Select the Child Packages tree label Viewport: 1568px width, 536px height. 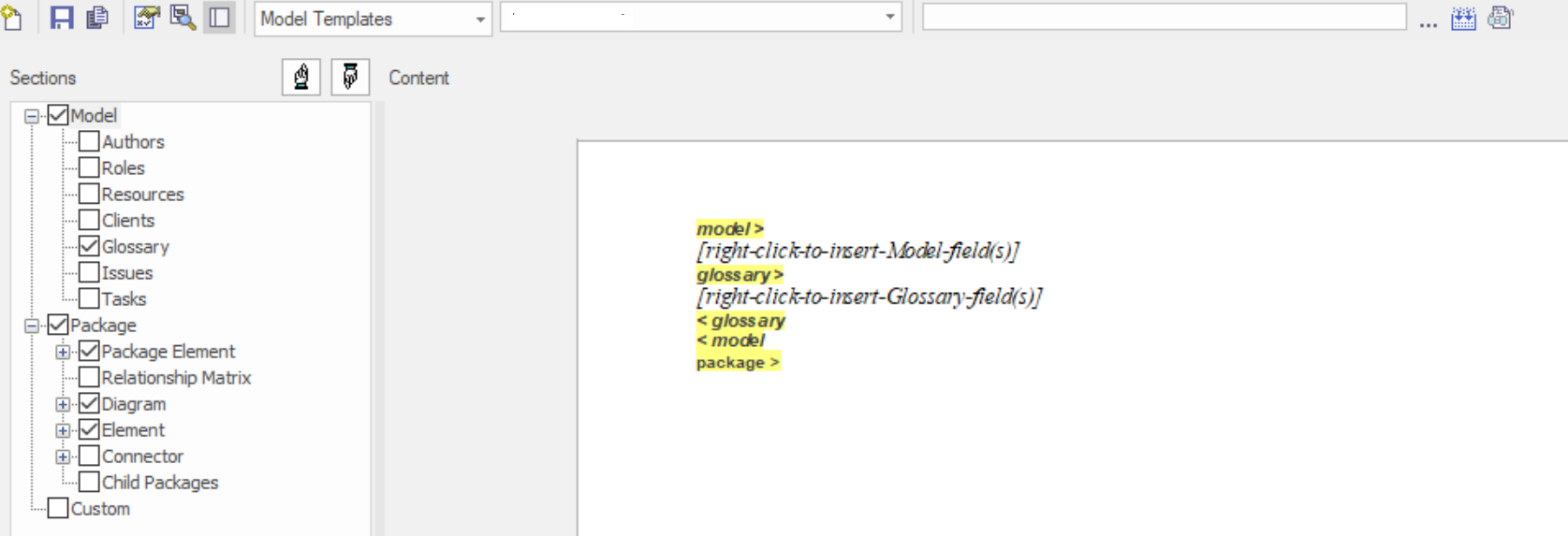point(160,482)
